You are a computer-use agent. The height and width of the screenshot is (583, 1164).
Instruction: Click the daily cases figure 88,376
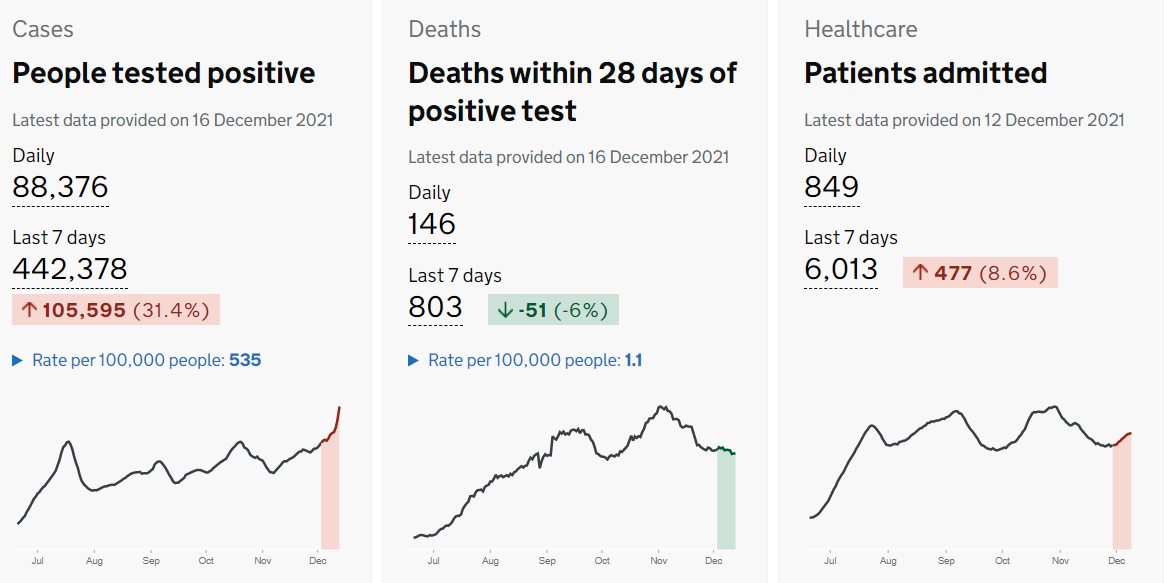[60, 187]
